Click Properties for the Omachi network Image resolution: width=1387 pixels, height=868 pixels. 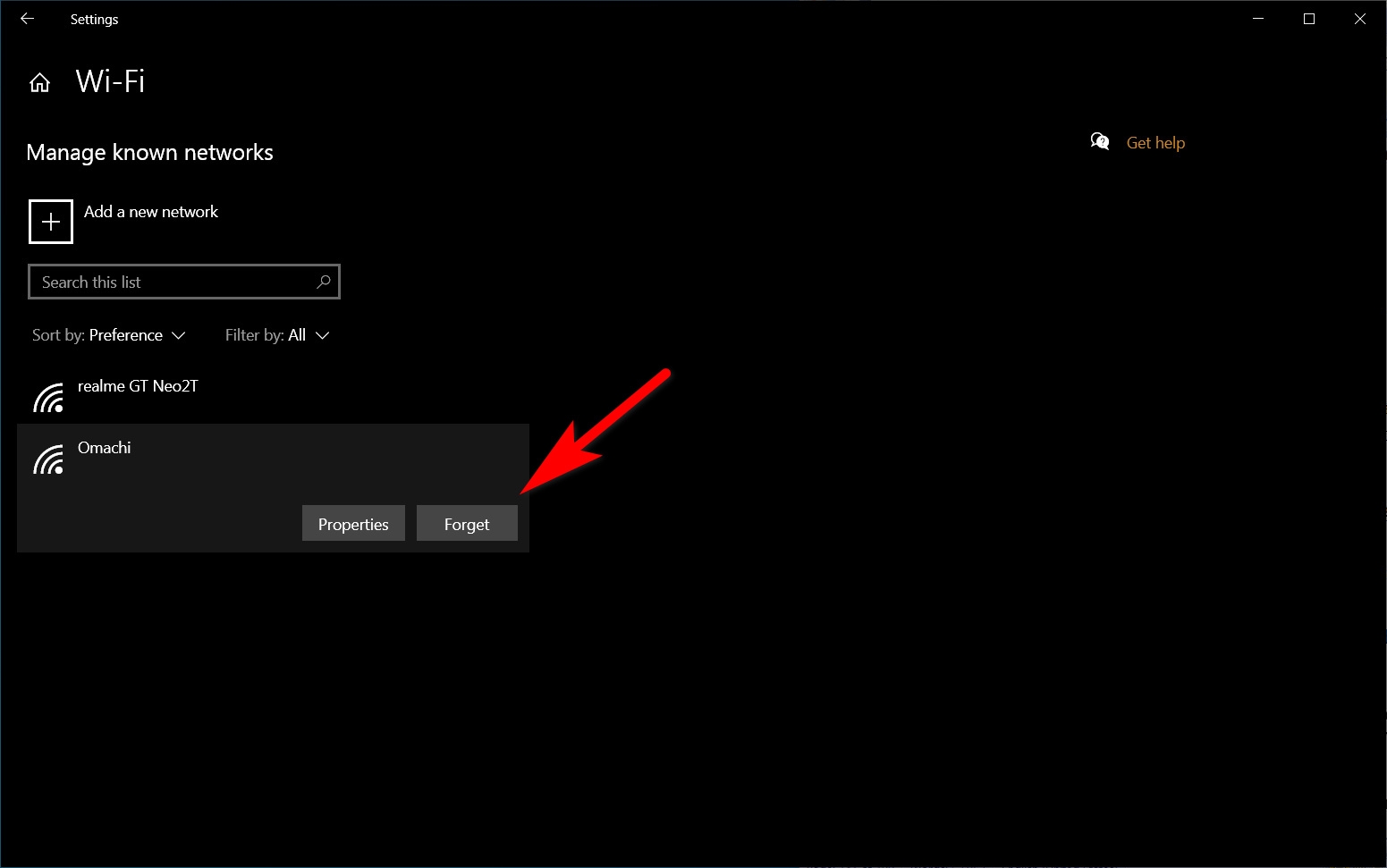[352, 523]
